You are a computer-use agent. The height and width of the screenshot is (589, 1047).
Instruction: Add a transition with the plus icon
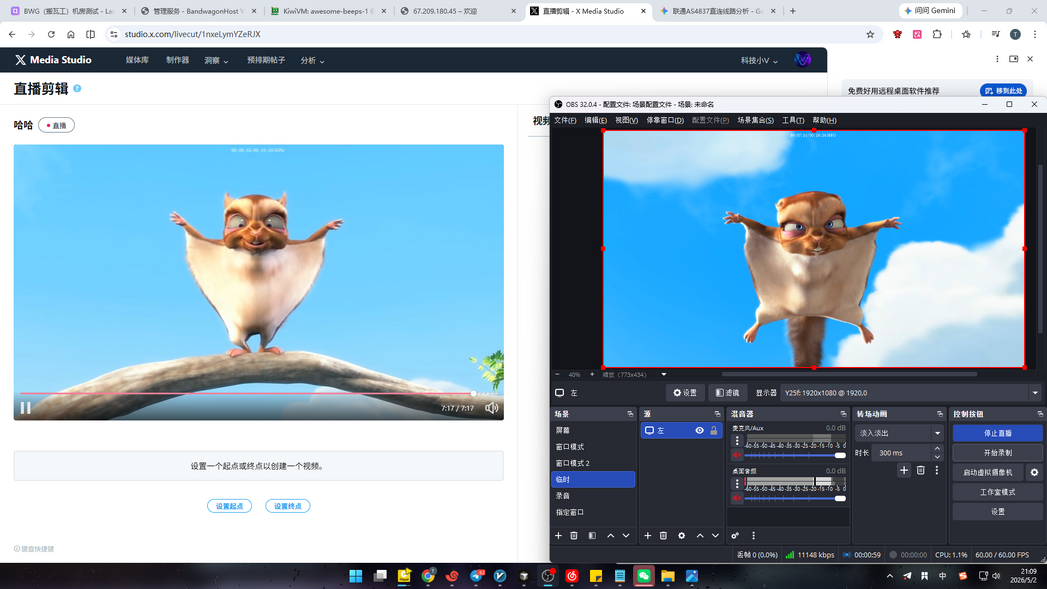point(903,470)
